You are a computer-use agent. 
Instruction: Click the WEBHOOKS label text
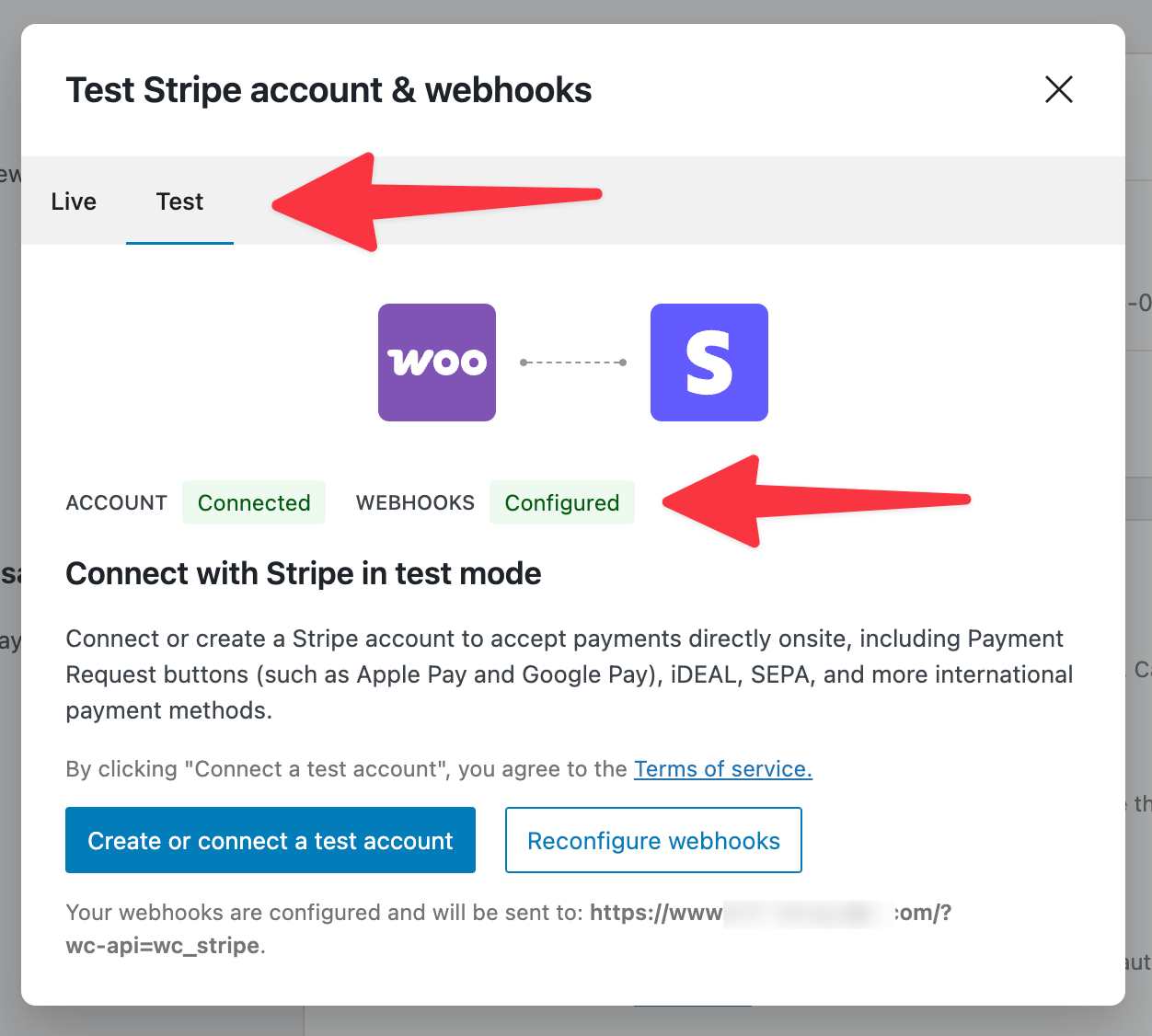(x=415, y=502)
